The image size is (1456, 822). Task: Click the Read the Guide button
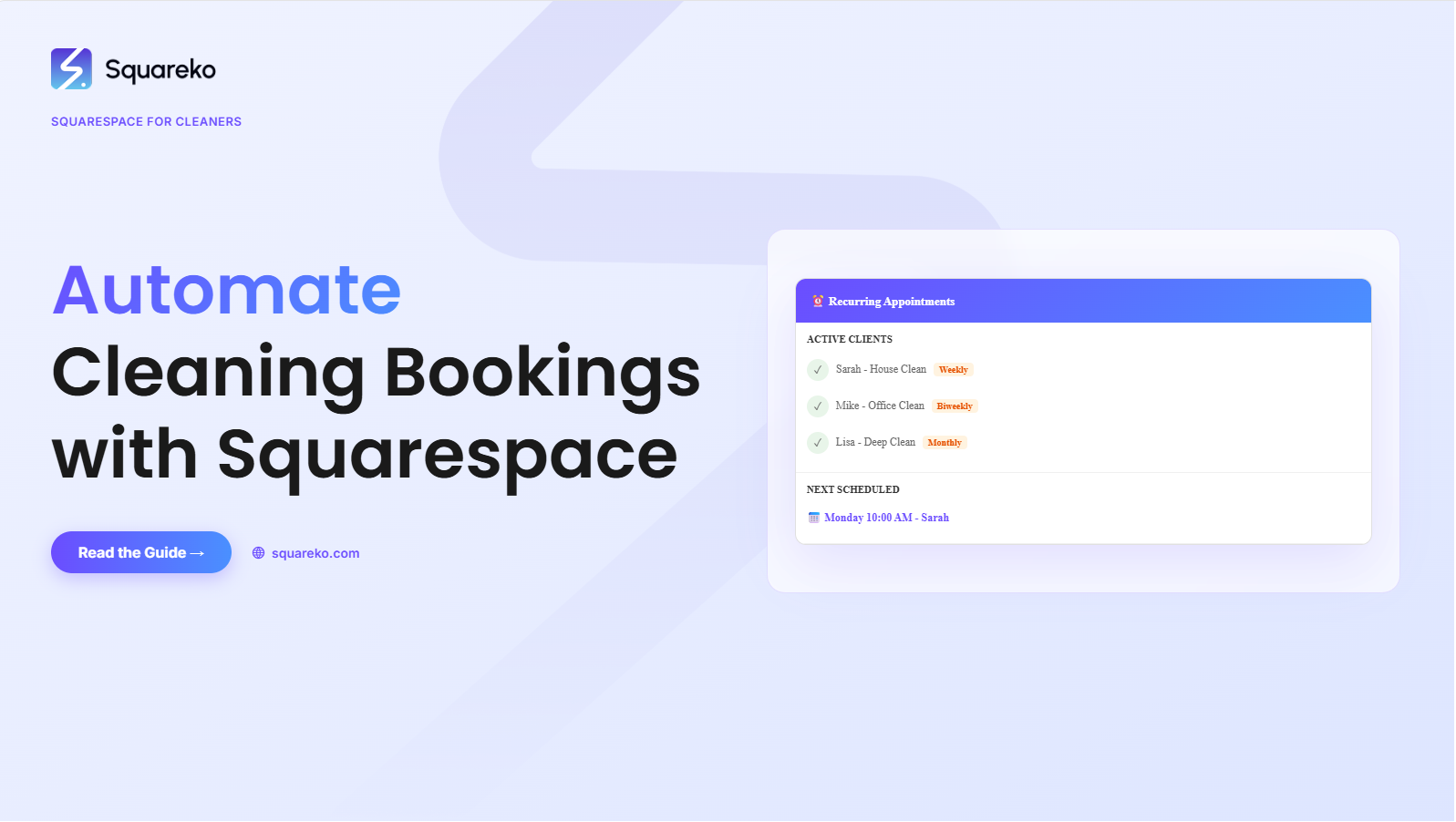[x=141, y=552]
